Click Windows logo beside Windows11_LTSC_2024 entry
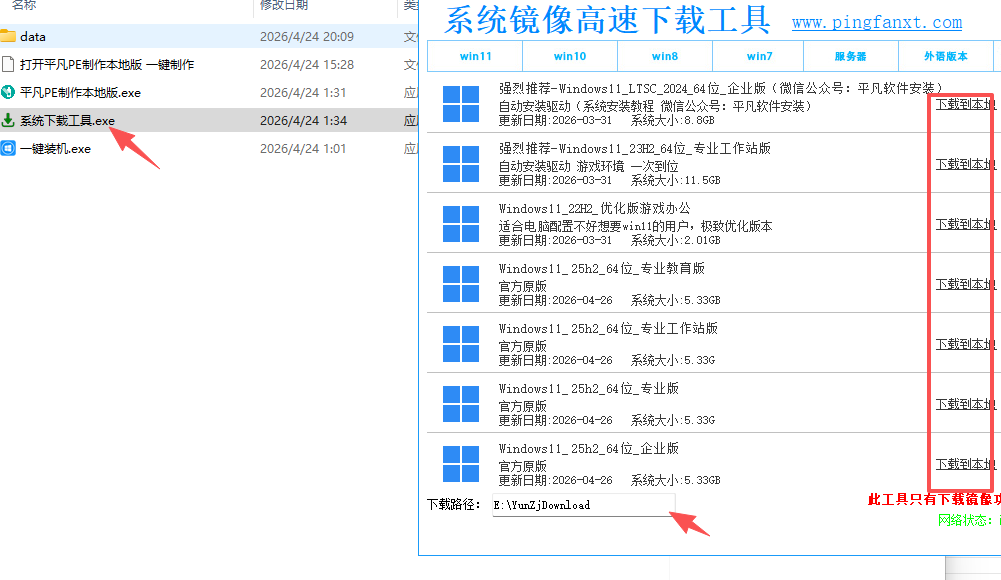 click(461, 104)
